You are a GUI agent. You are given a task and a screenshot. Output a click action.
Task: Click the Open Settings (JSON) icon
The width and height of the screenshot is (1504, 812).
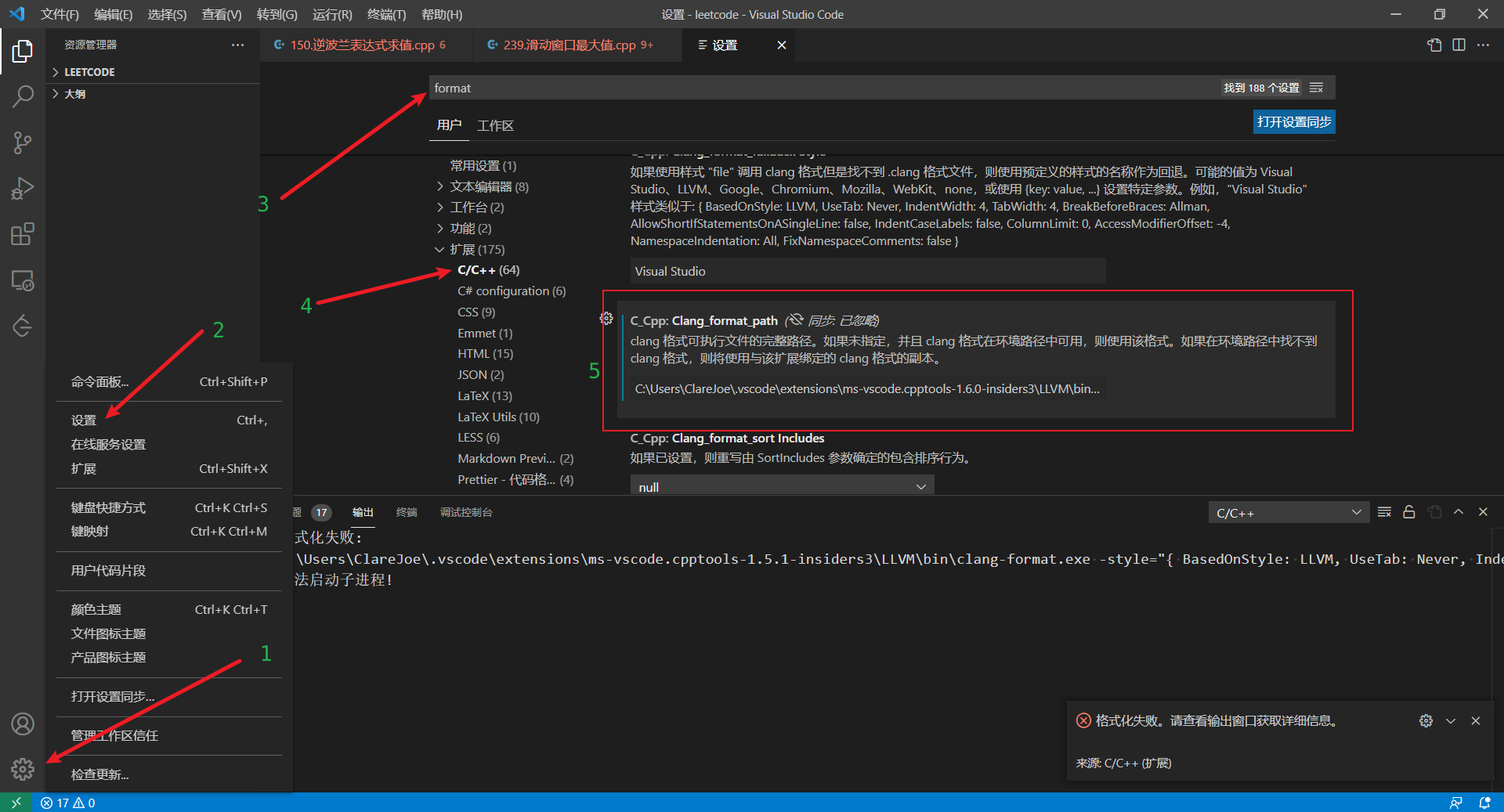tap(1434, 45)
